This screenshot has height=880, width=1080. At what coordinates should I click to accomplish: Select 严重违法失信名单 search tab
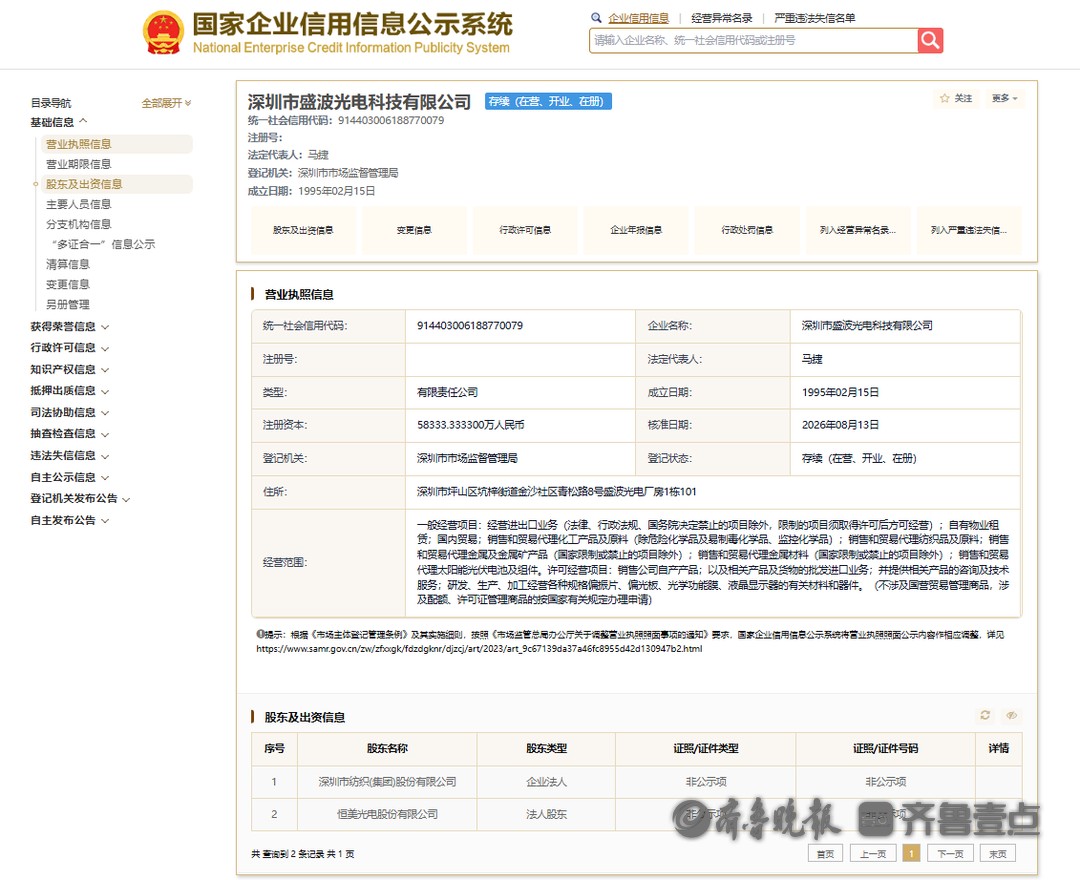pos(815,18)
